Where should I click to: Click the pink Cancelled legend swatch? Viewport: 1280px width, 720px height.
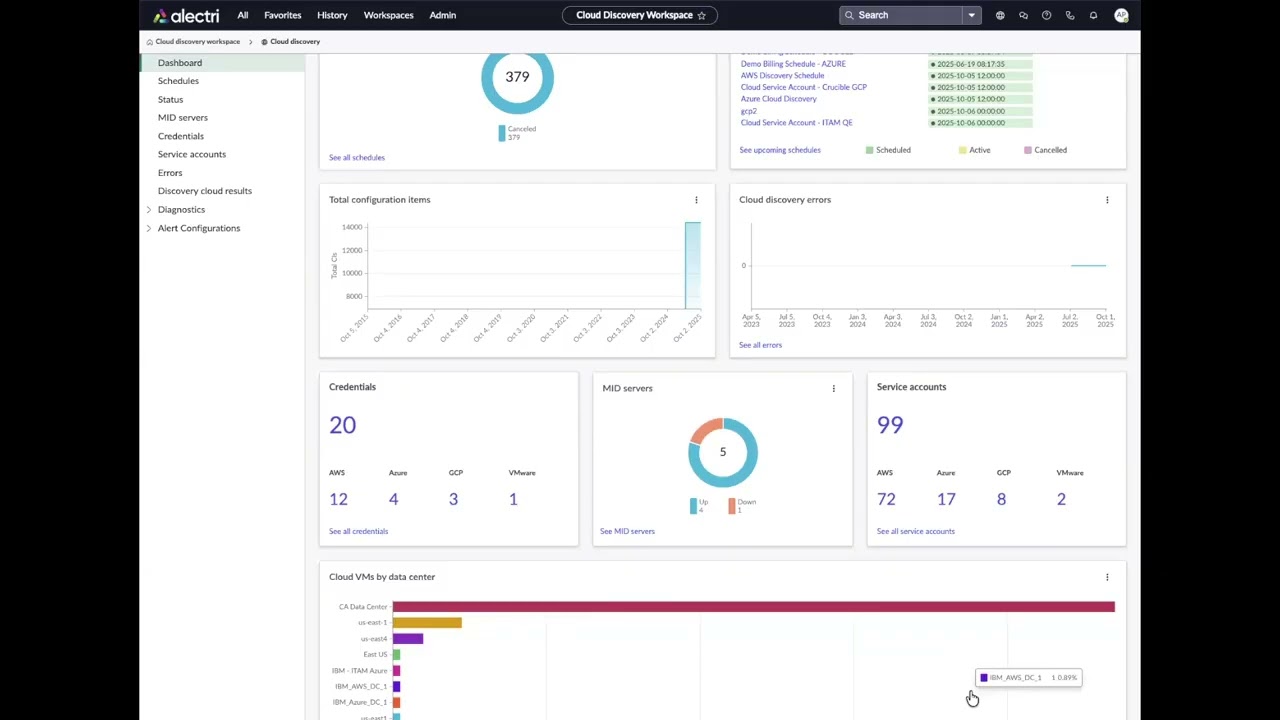pos(1028,149)
